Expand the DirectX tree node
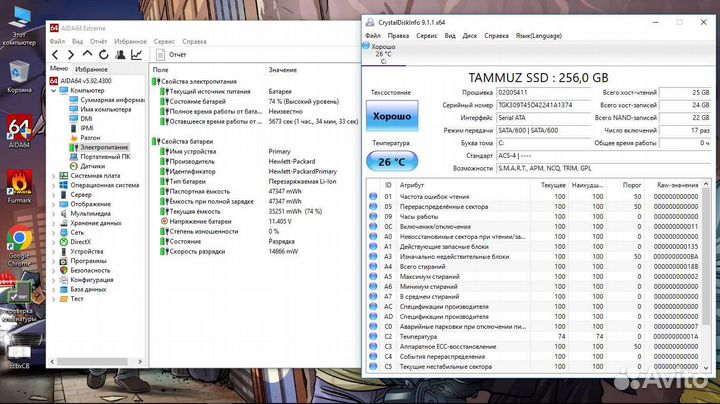720x404 pixels. point(54,242)
